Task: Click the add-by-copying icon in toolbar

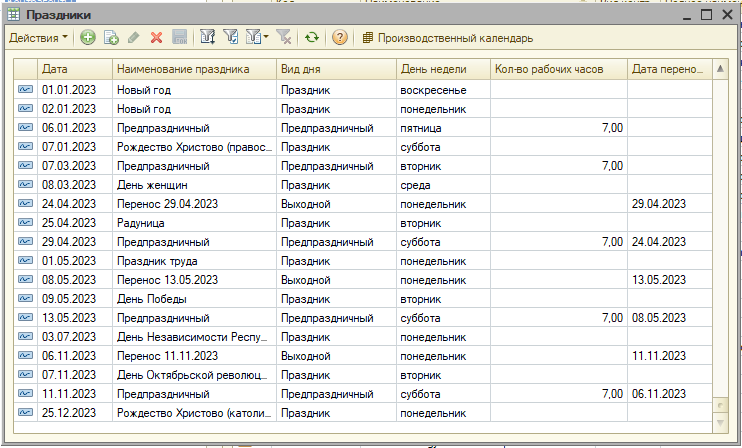Action: coord(111,38)
